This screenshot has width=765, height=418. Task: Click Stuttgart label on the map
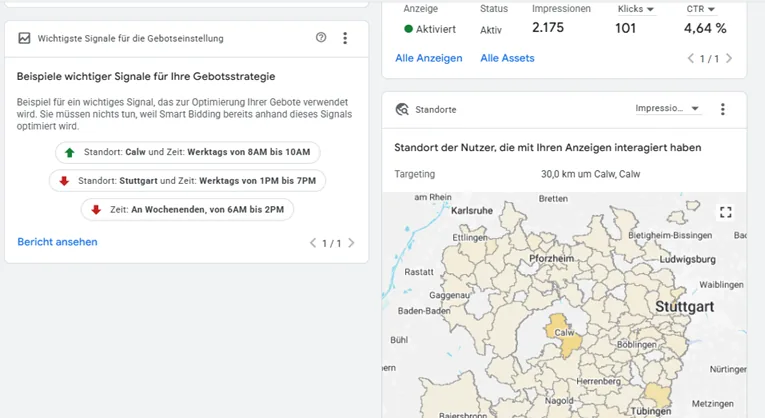pos(684,307)
